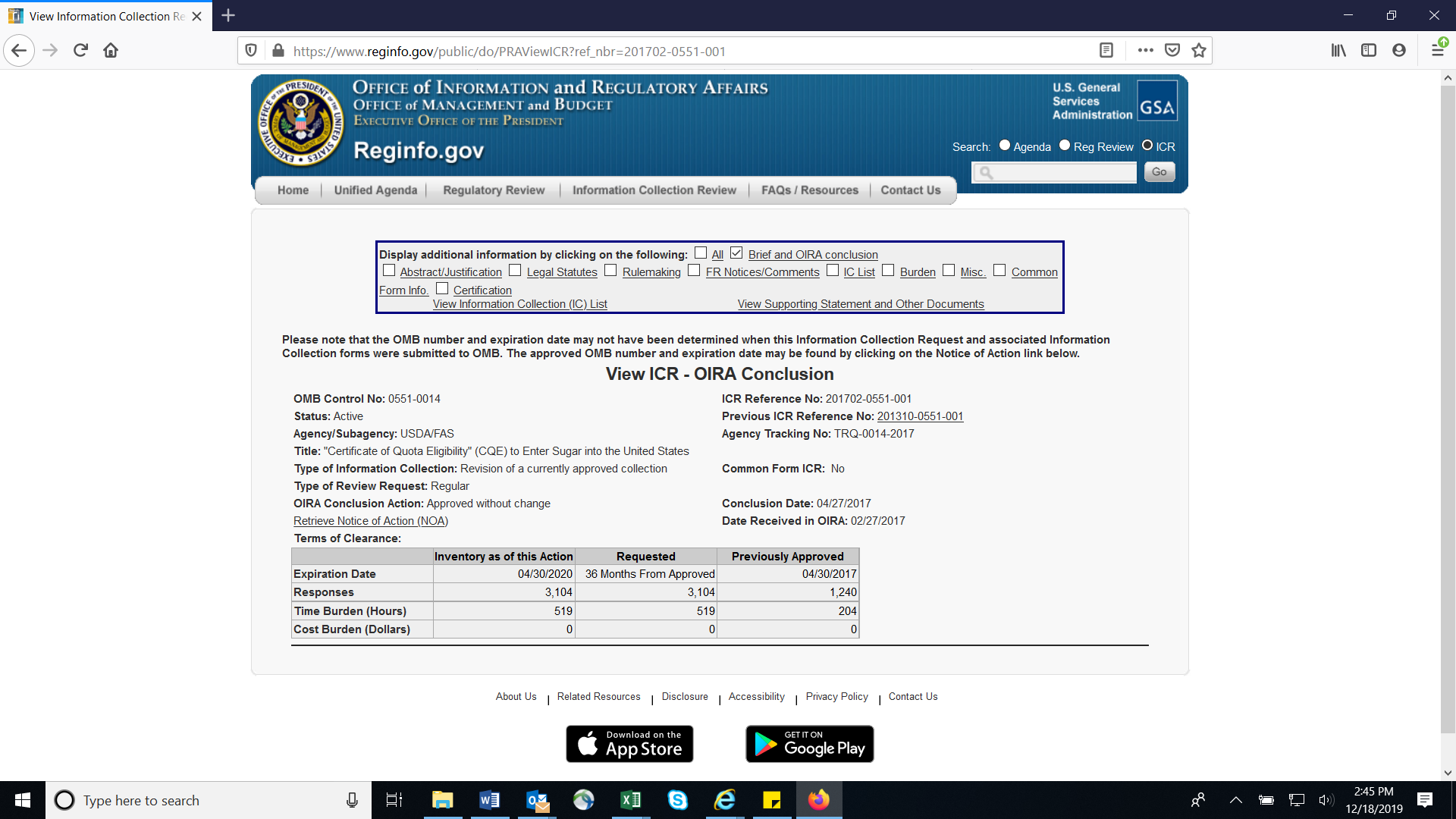Check the Abstract/Justification checkbox

click(x=389, y=271)
